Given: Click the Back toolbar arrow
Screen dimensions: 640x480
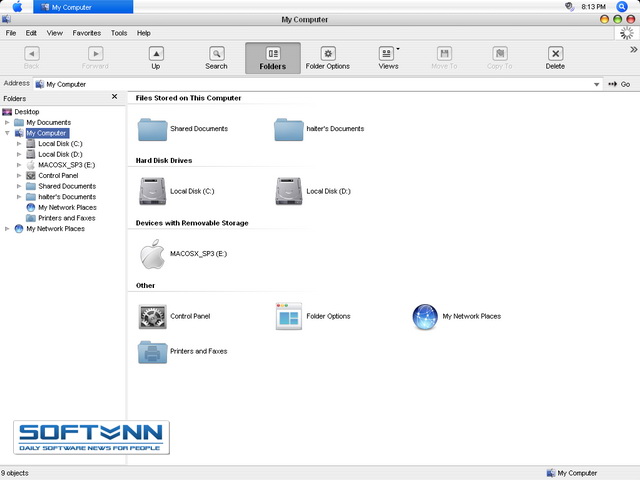Looking at the screenshot, I should [32, 53].
